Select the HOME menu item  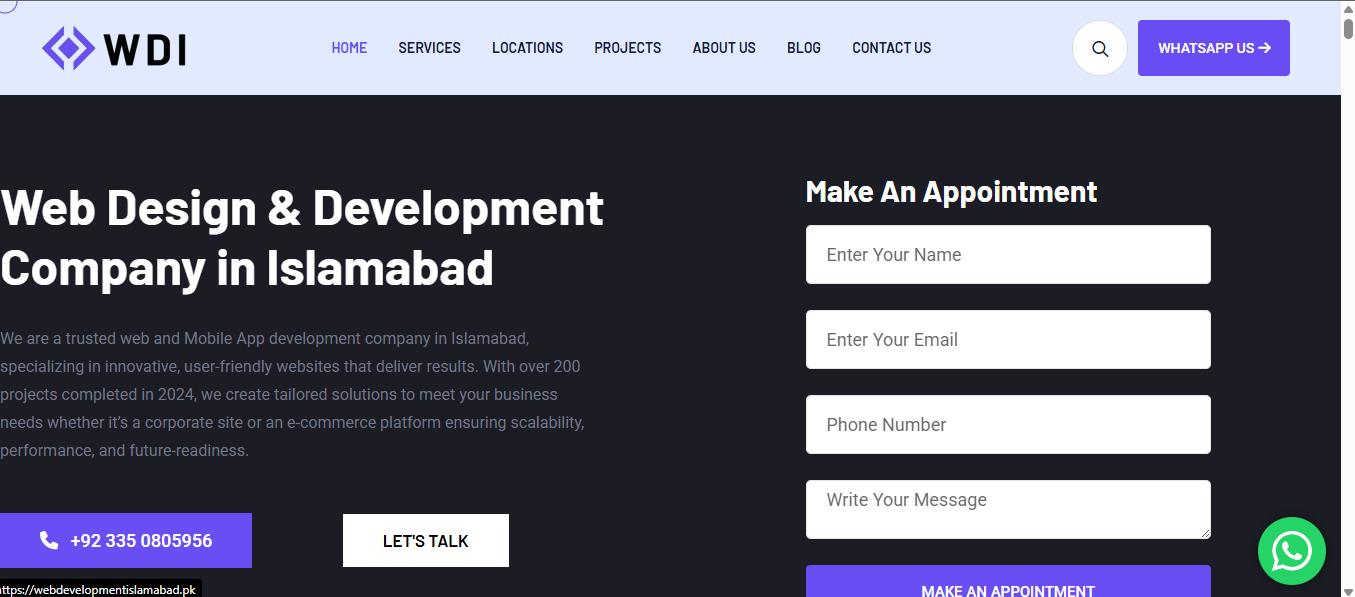pyautogui.click(x=349, y=47)
